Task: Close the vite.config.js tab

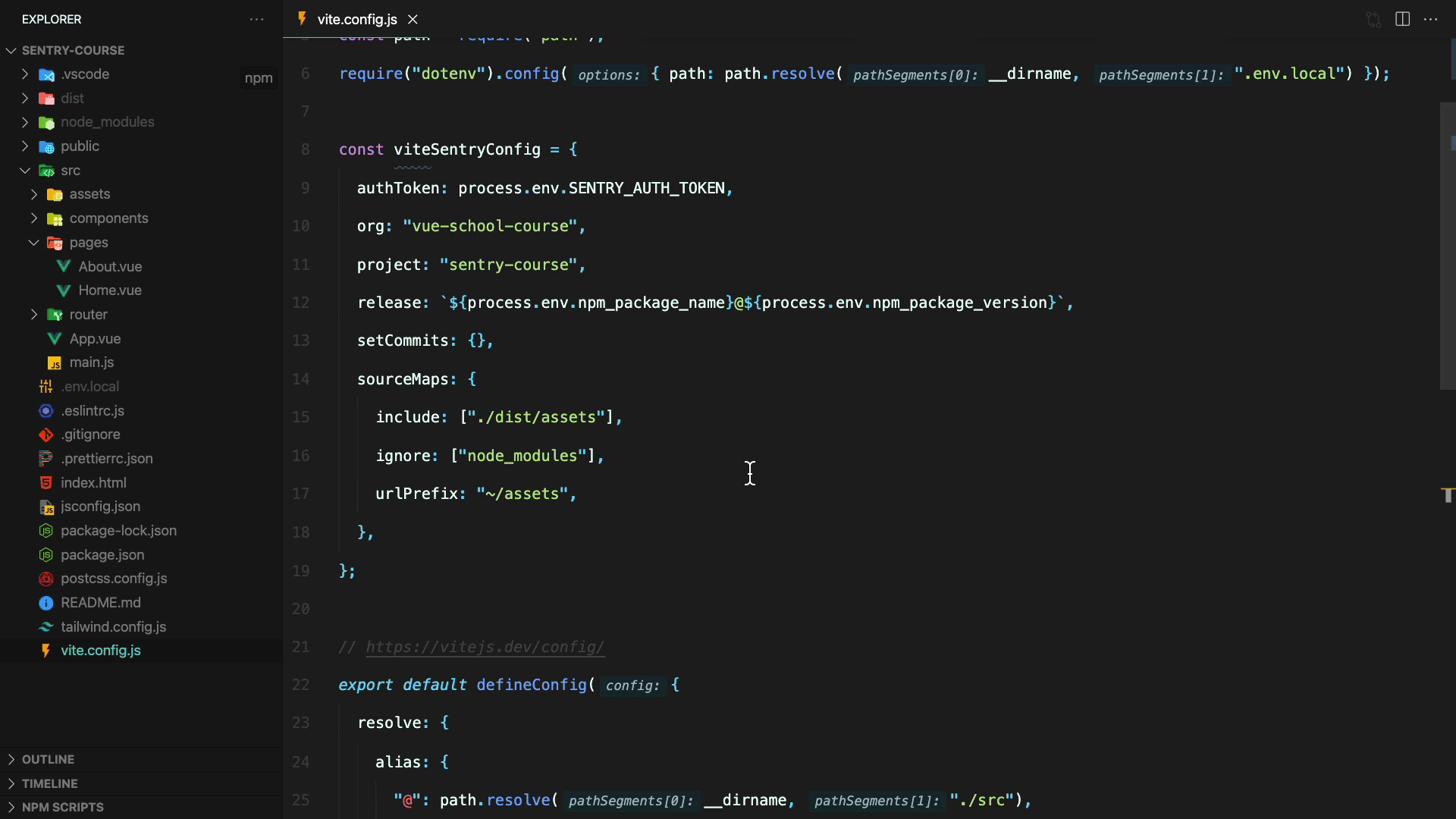Action: click(413, 19)
